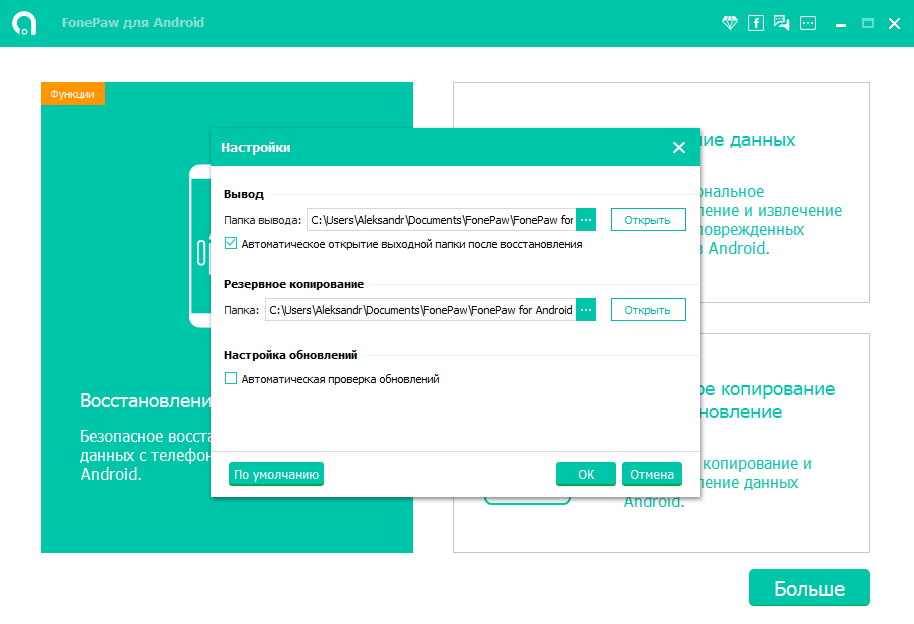The width and height of the screenshot is (914, 624).
Task: Click the Больше button
Action: (809, 588)
